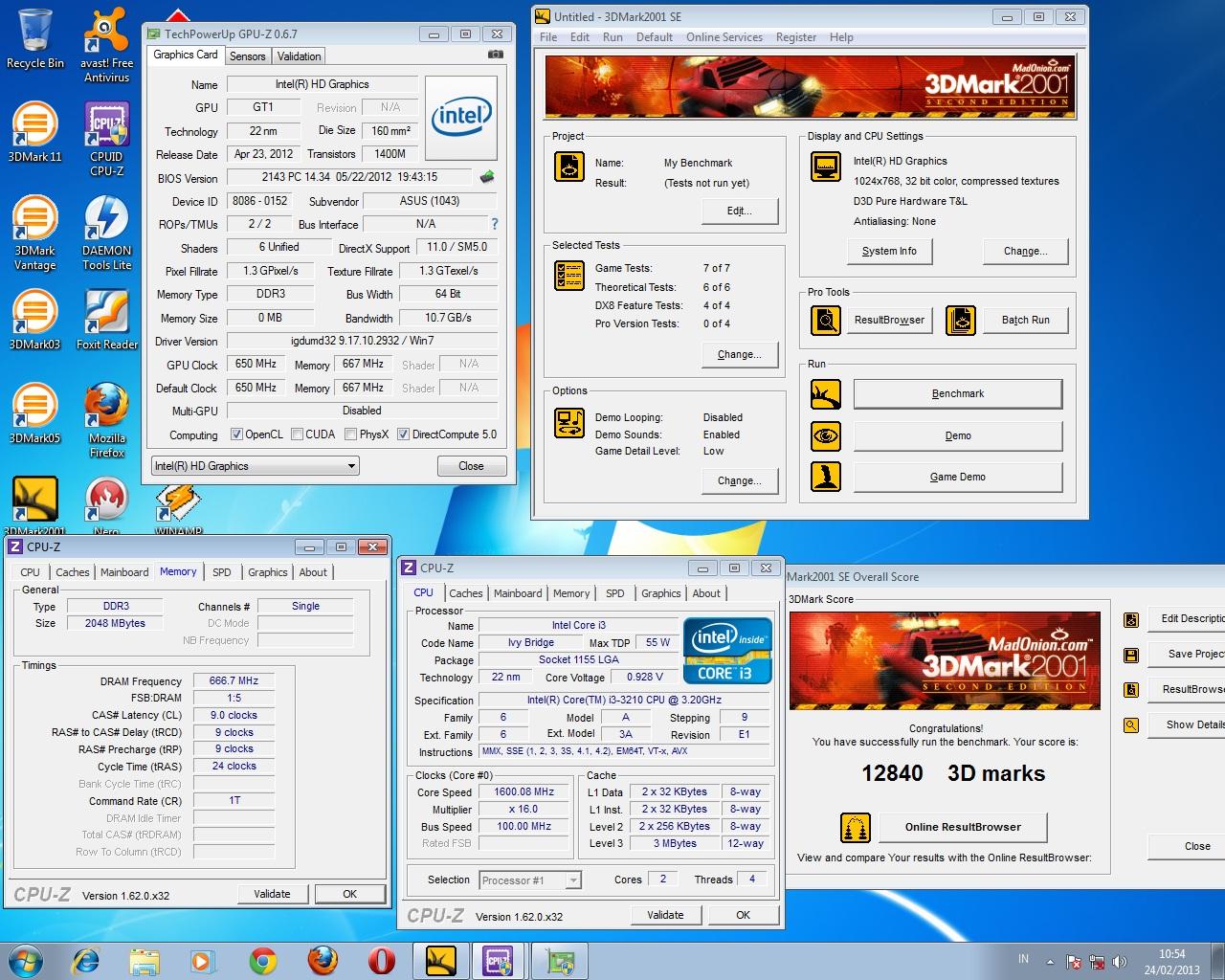Screen dimensions: 1225x980
Task: Click Change... button under Options
Action: click(740, 480)
